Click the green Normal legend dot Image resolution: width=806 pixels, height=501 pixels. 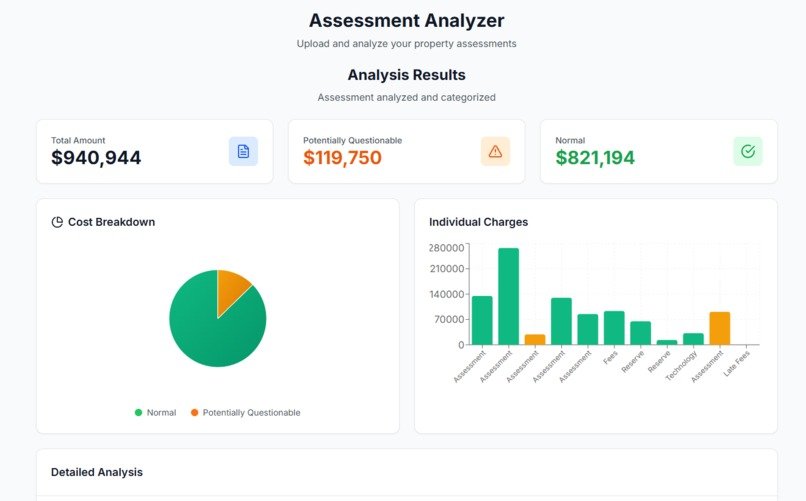coord(138,412)
